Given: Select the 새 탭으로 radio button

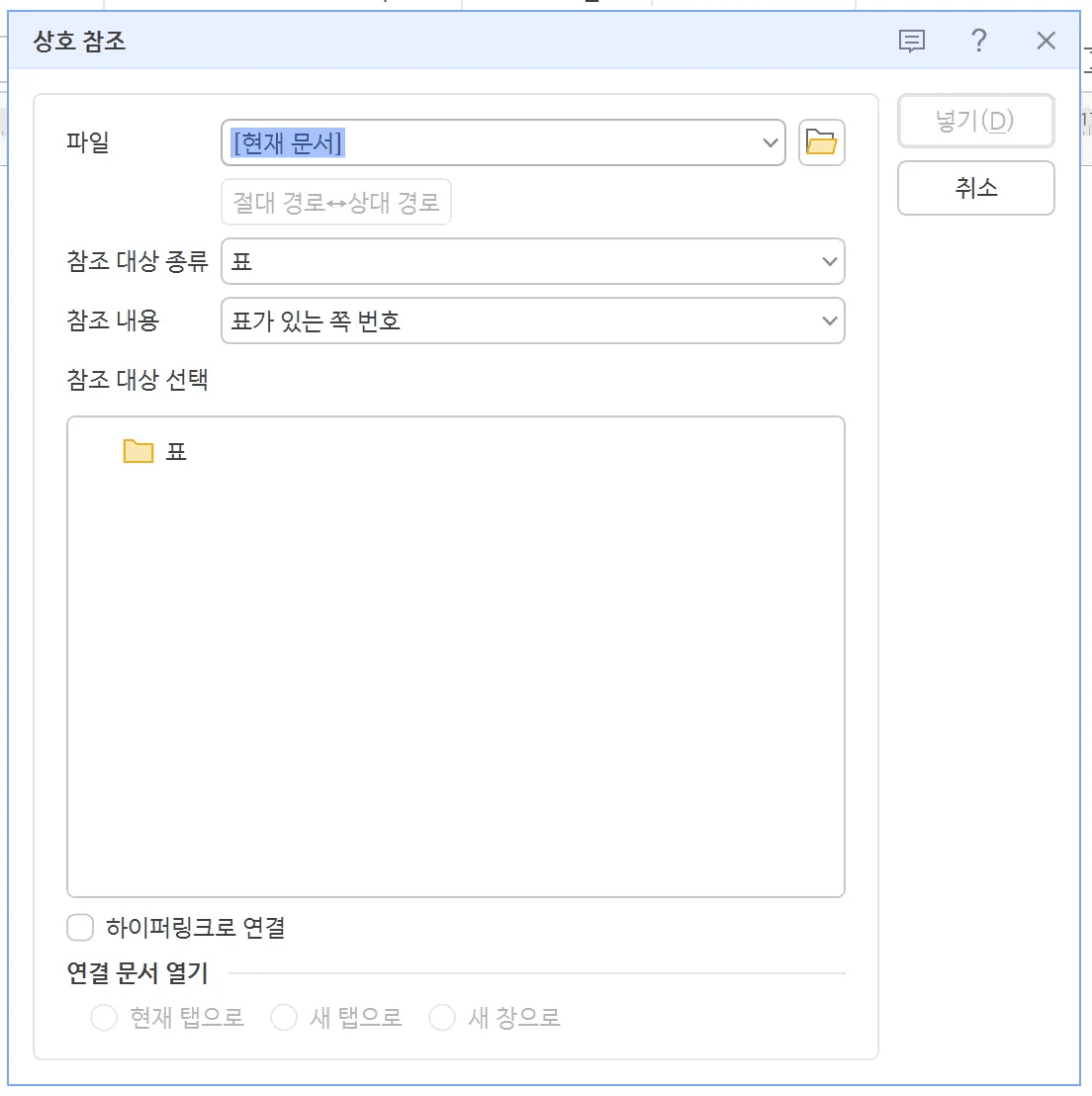Looking at the screenshot, I should pyautogui.click(x=284, y=1017).
